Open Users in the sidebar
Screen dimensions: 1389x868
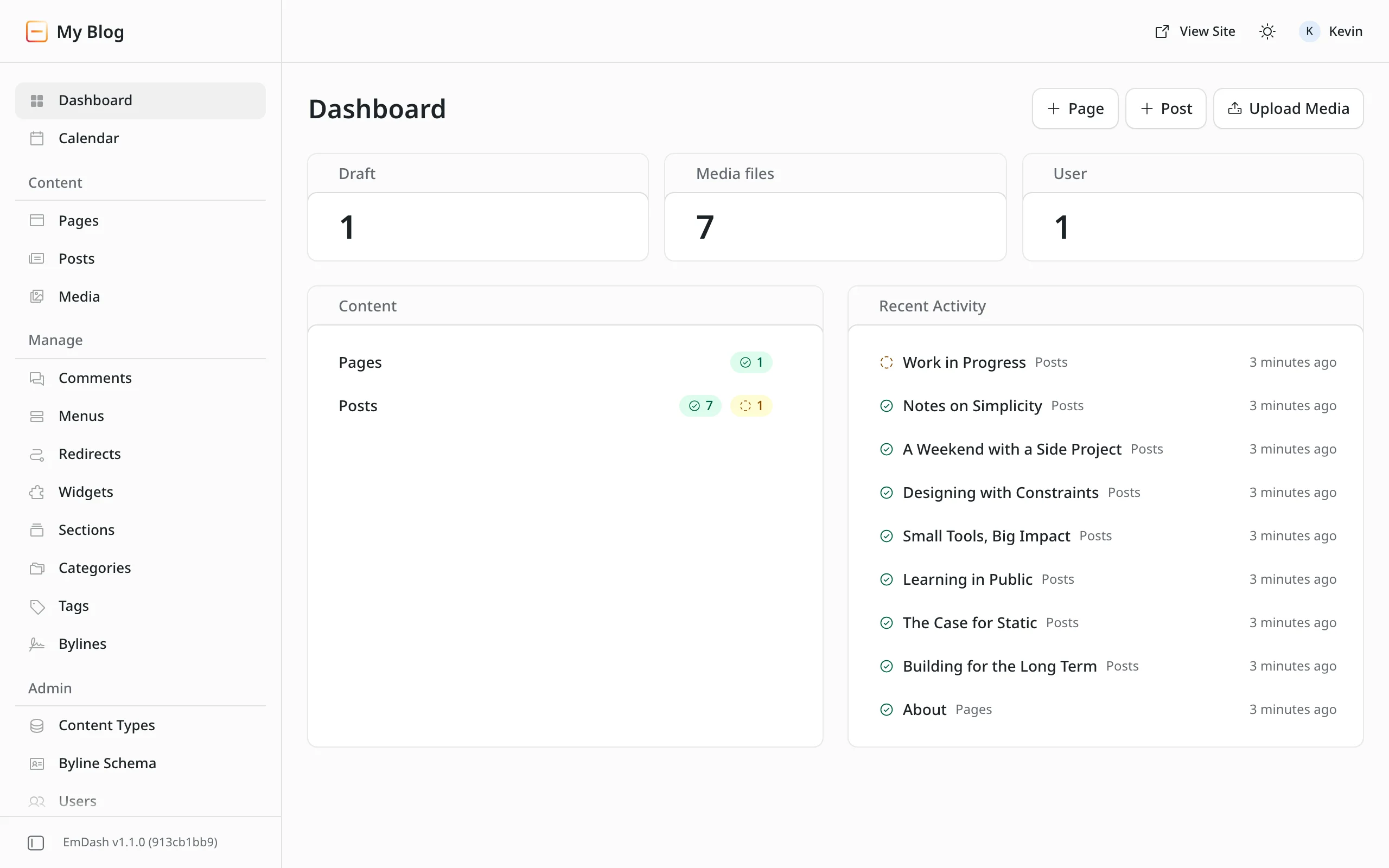click(141, 801)
